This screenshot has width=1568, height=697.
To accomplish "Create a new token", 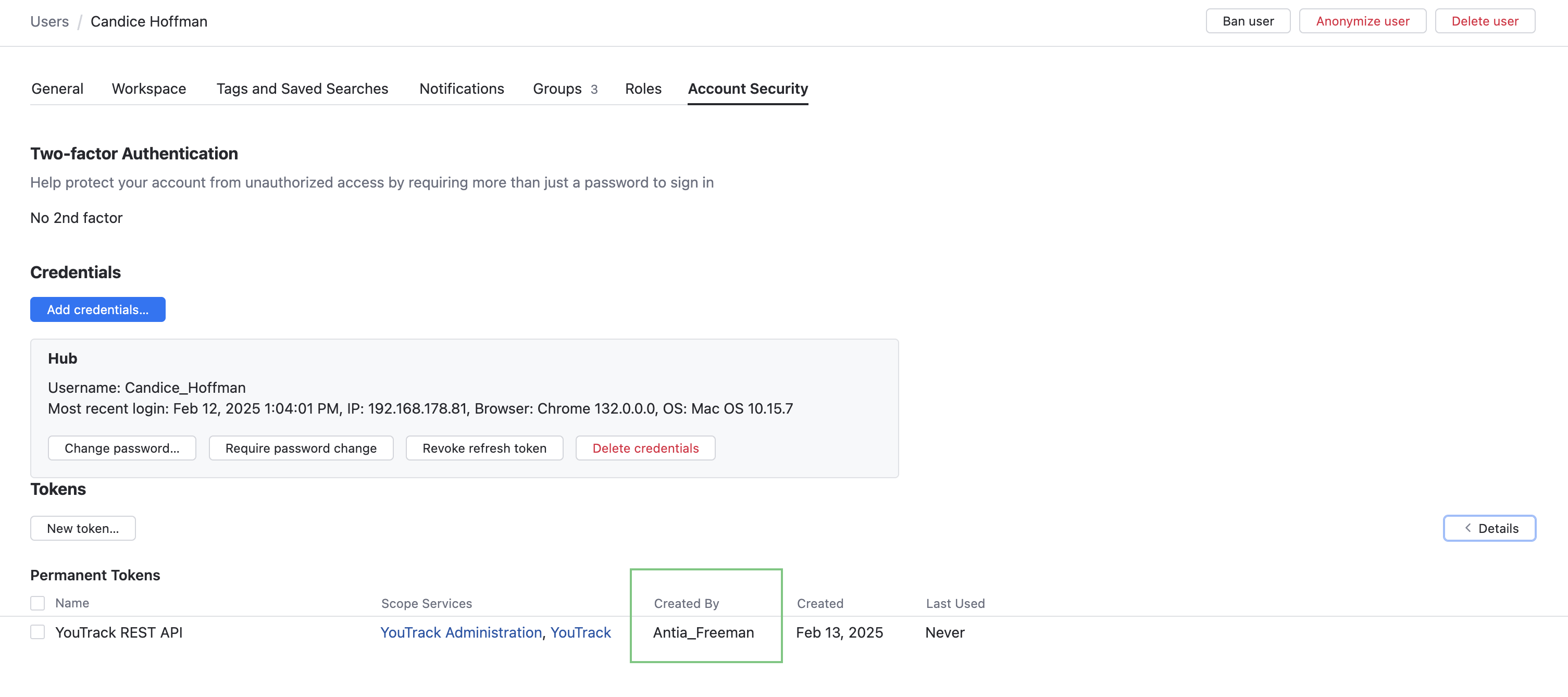I will tap(82, 528).
